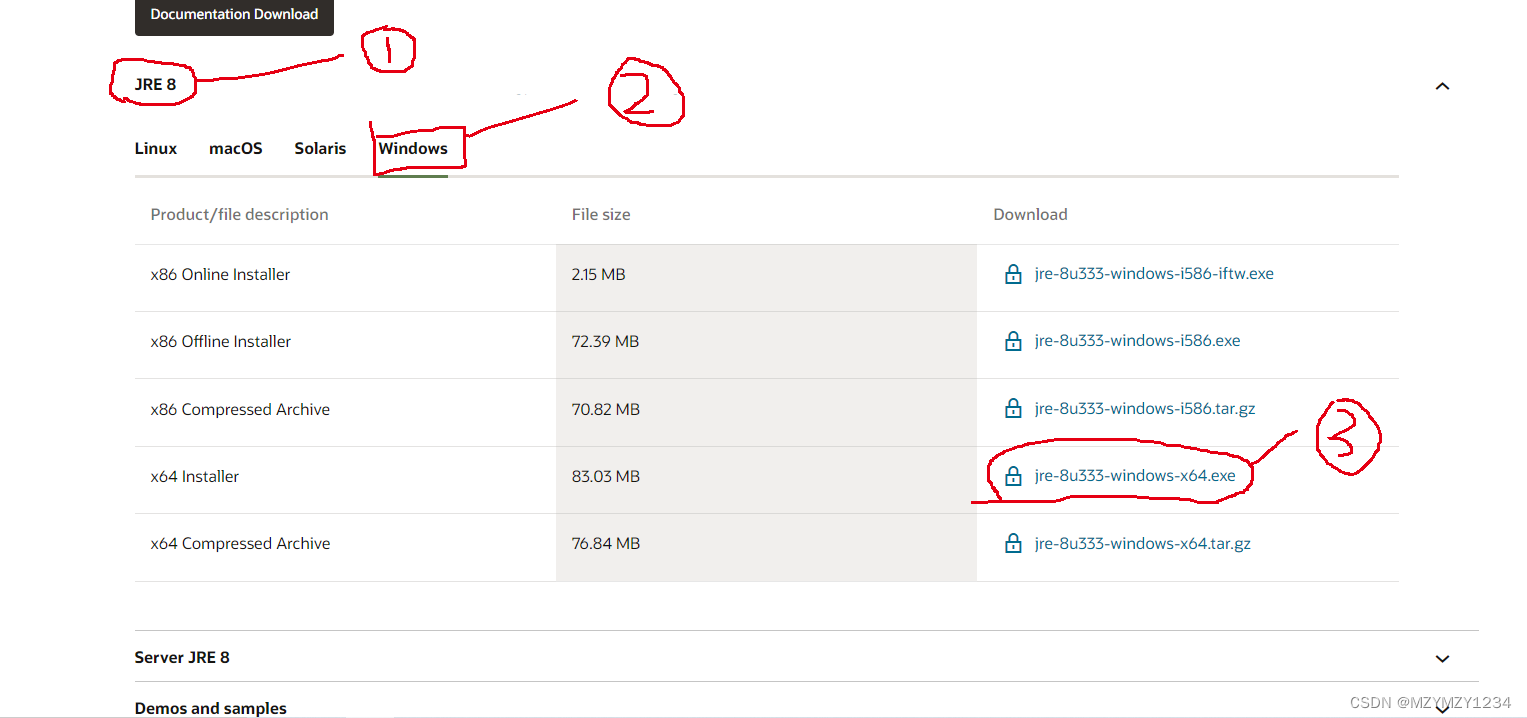Click the Server JRE 8 heading
1527x718 pixels.
182,658
